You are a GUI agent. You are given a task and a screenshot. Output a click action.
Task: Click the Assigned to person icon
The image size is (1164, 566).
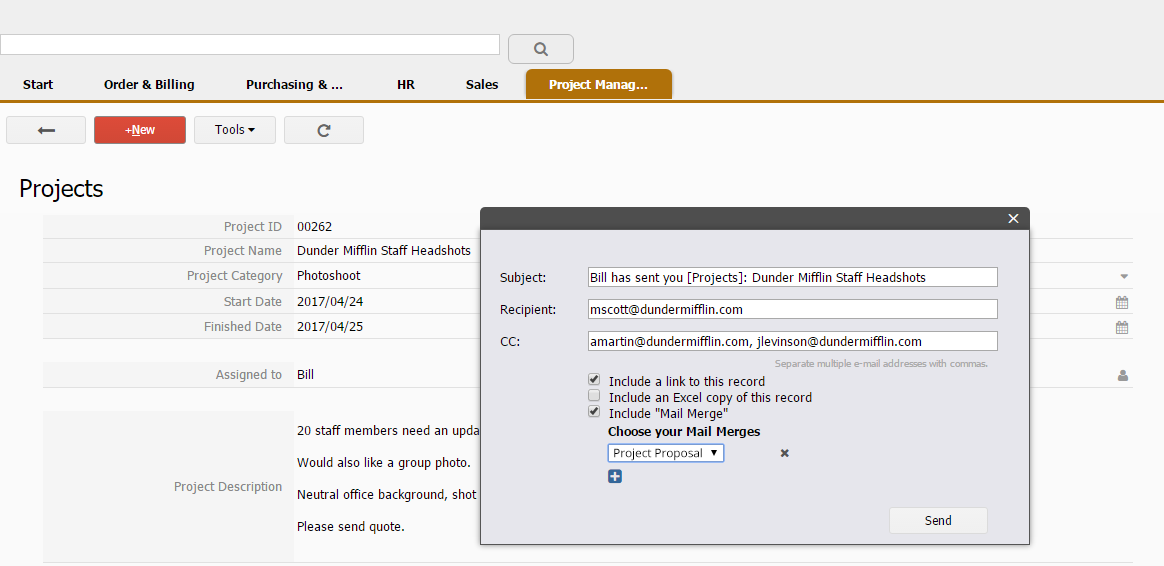pos(1123,376)
